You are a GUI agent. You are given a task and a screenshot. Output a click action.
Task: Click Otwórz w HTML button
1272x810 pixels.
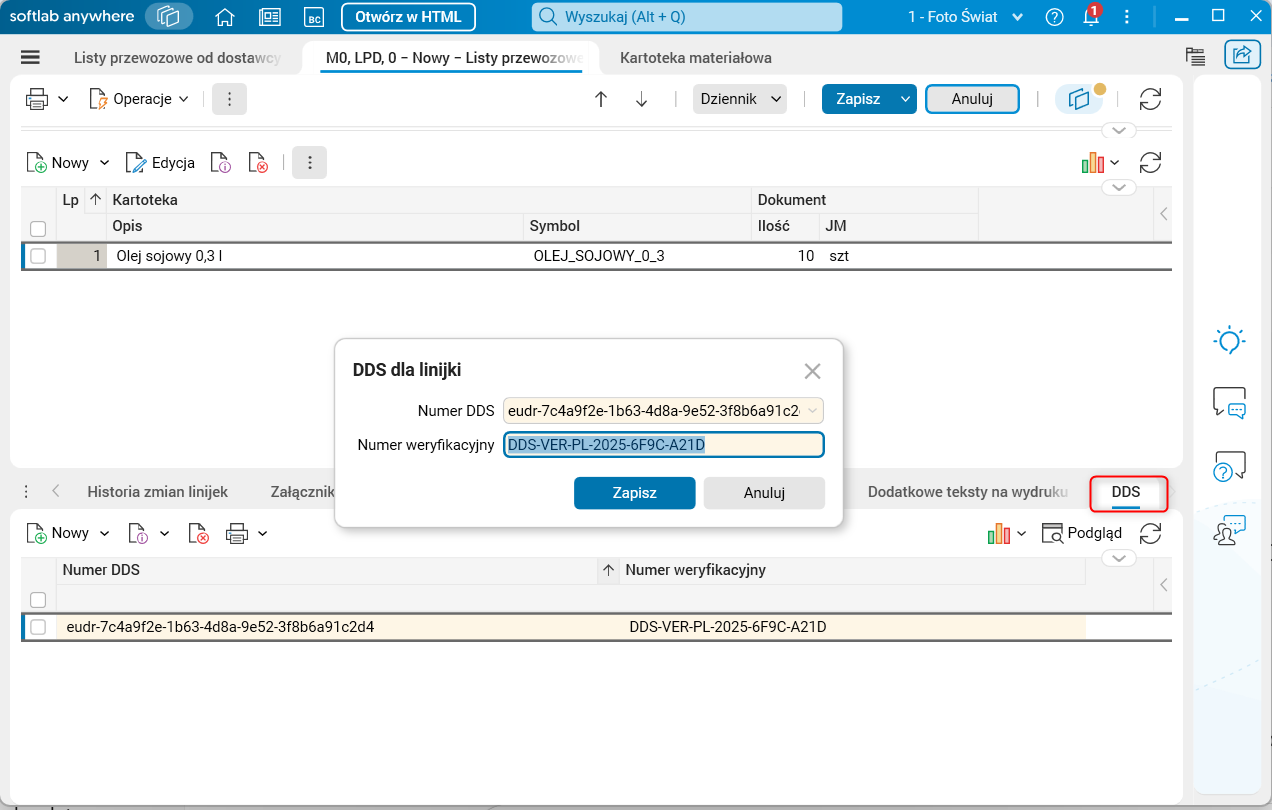[x=408, y=17]
